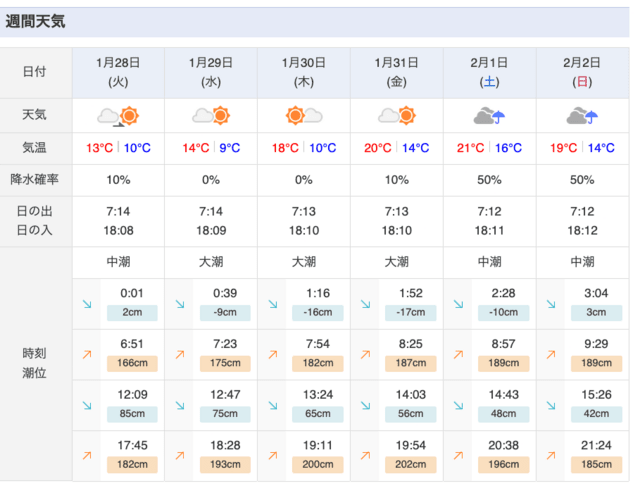Click the falling tide arrow beside 13:24
The width and height of the screenshot is (640, 486).
click(273, 406)
